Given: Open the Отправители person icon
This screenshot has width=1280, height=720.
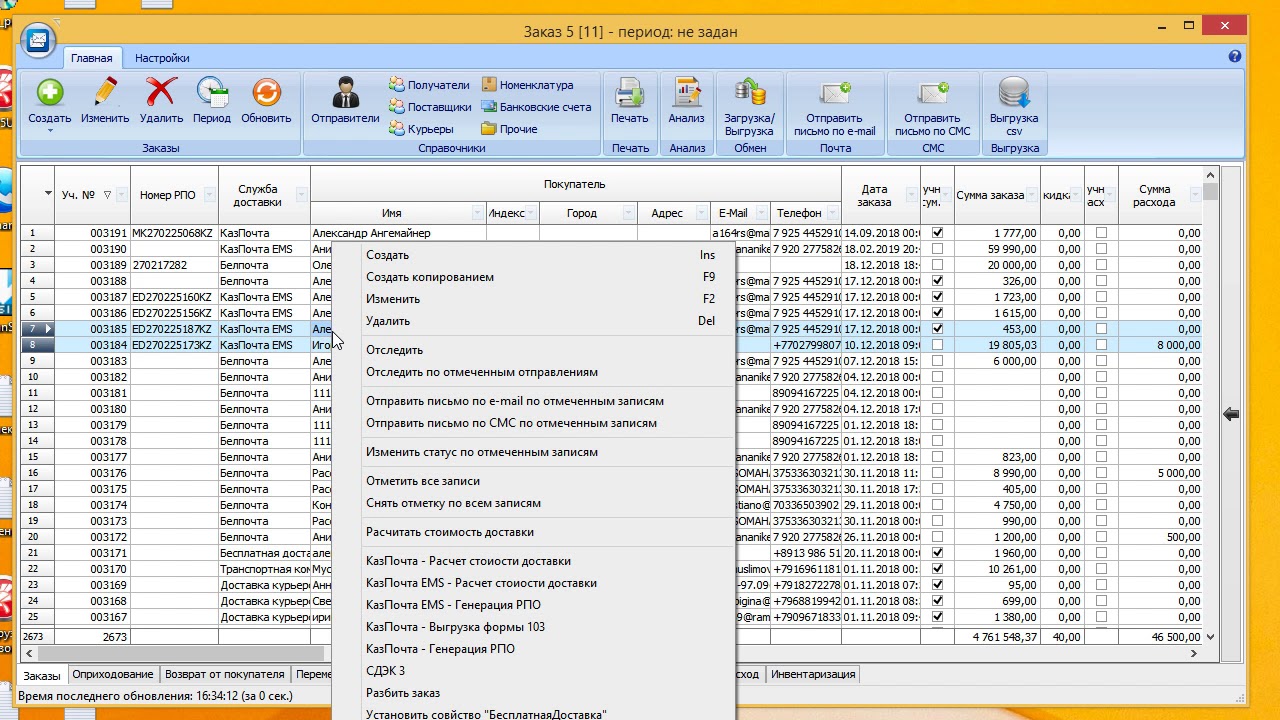Looking at the screenshot, I should [345, 93].
